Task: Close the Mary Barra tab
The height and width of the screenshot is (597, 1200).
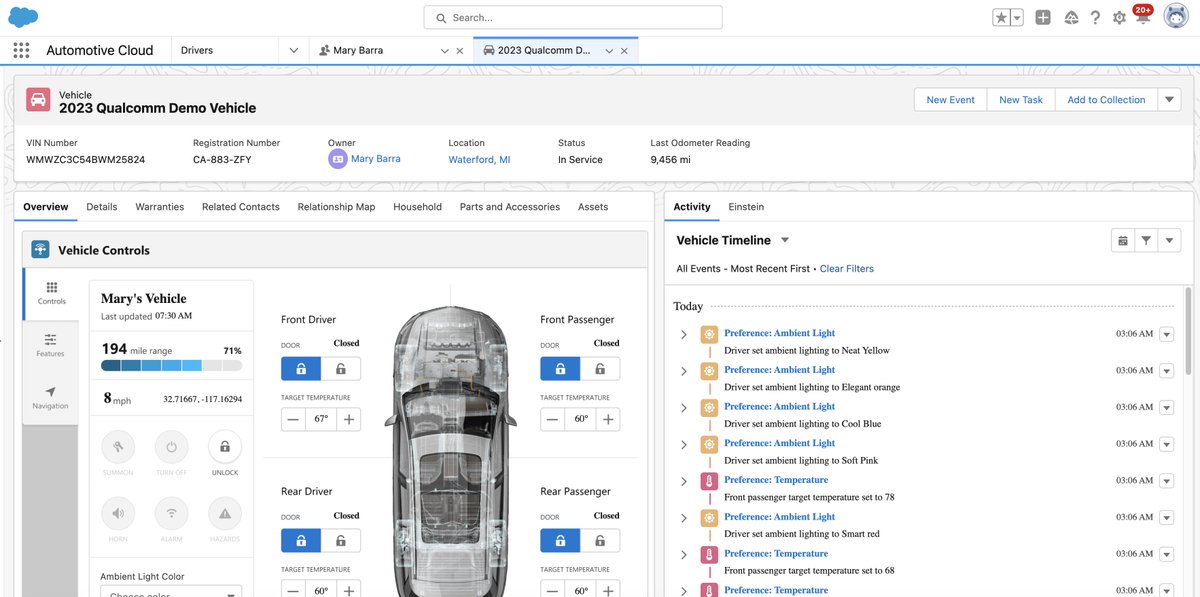Action: tap(460, 51)
